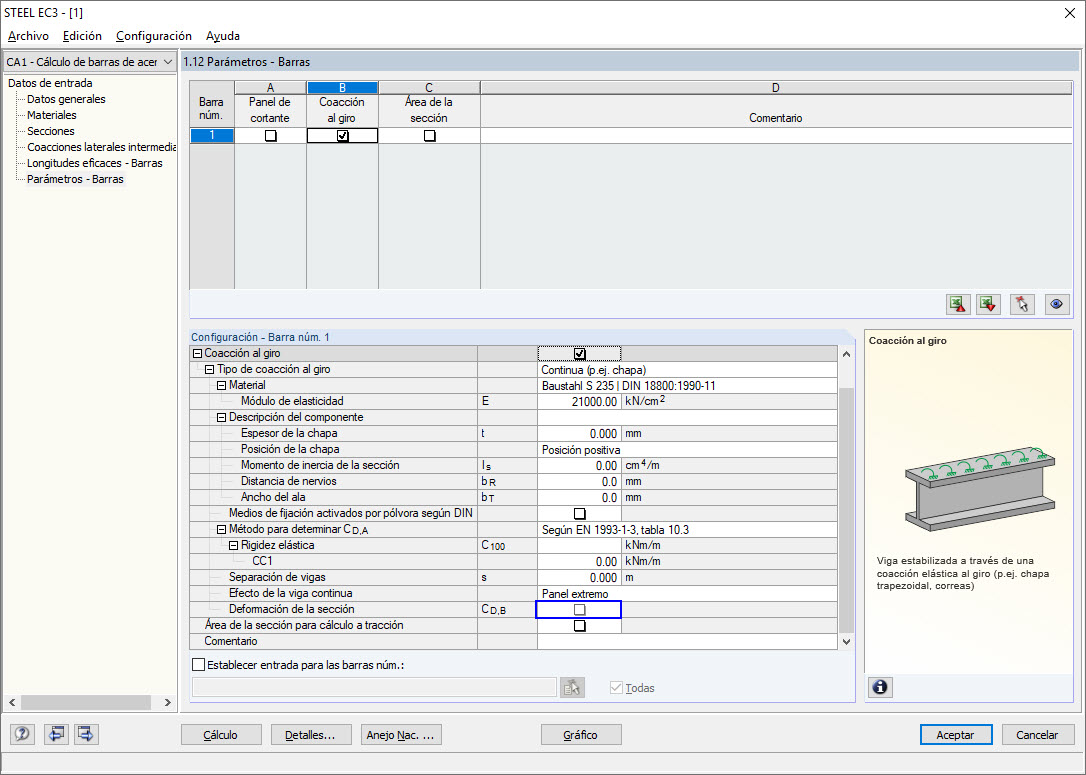Click the Detalles... button
The image size is (1086, 775).
(x=311, y=735)
